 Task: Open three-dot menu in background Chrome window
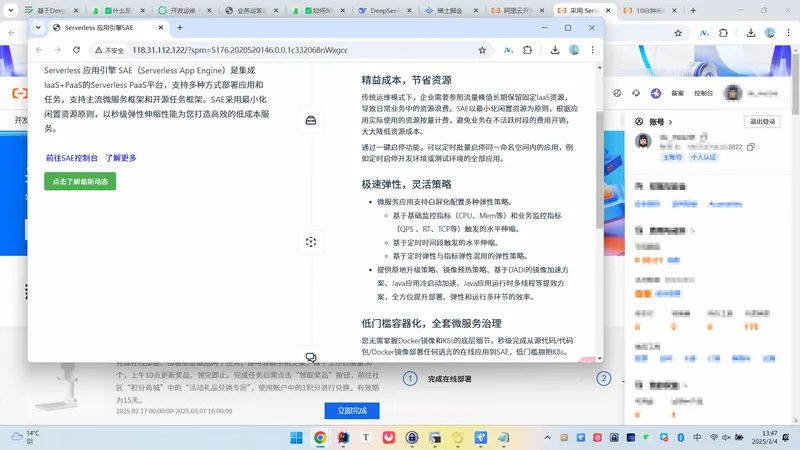tap(788, 33)
